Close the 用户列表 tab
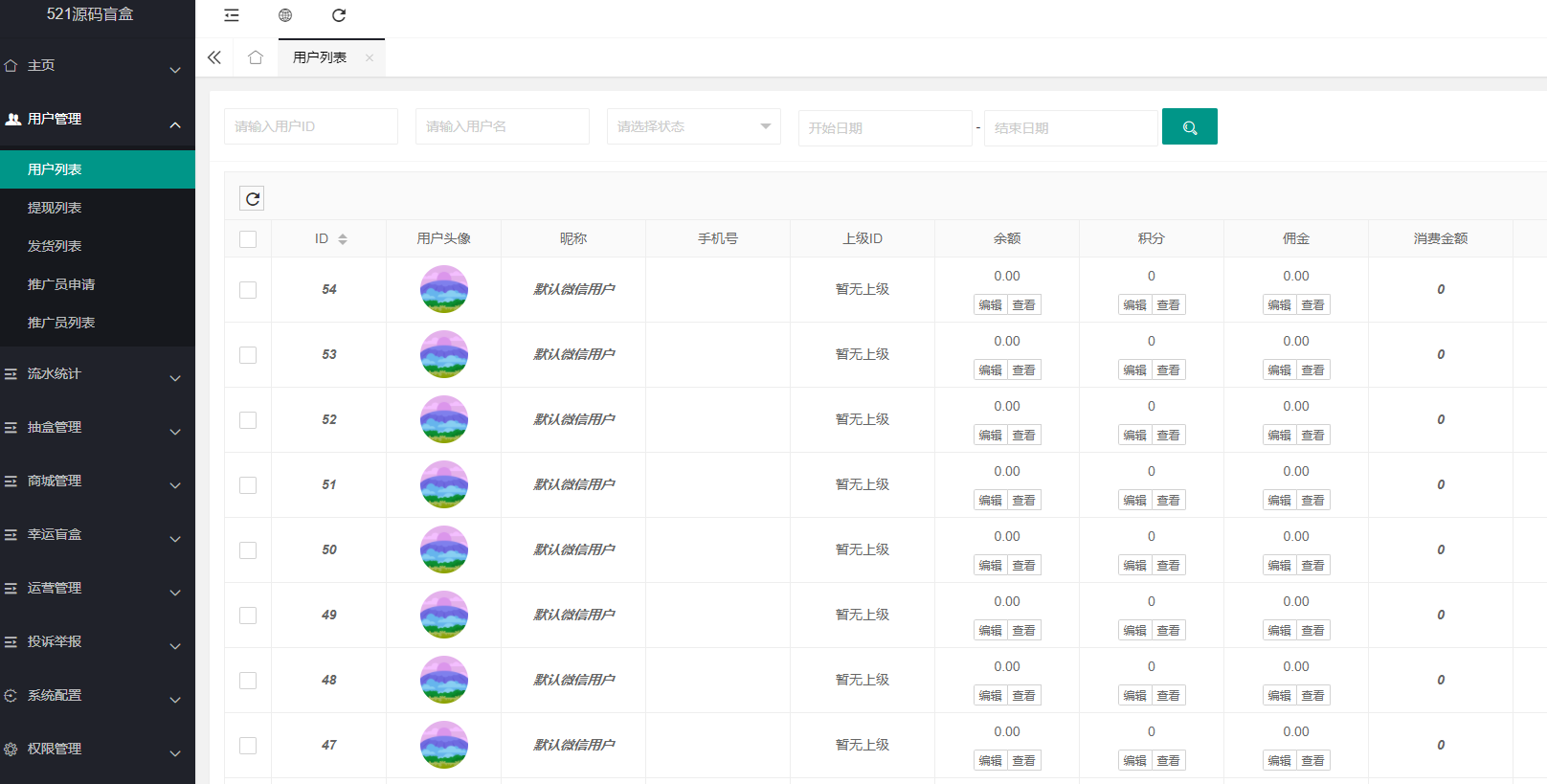1547x784 pixels. tap(370, 57)
